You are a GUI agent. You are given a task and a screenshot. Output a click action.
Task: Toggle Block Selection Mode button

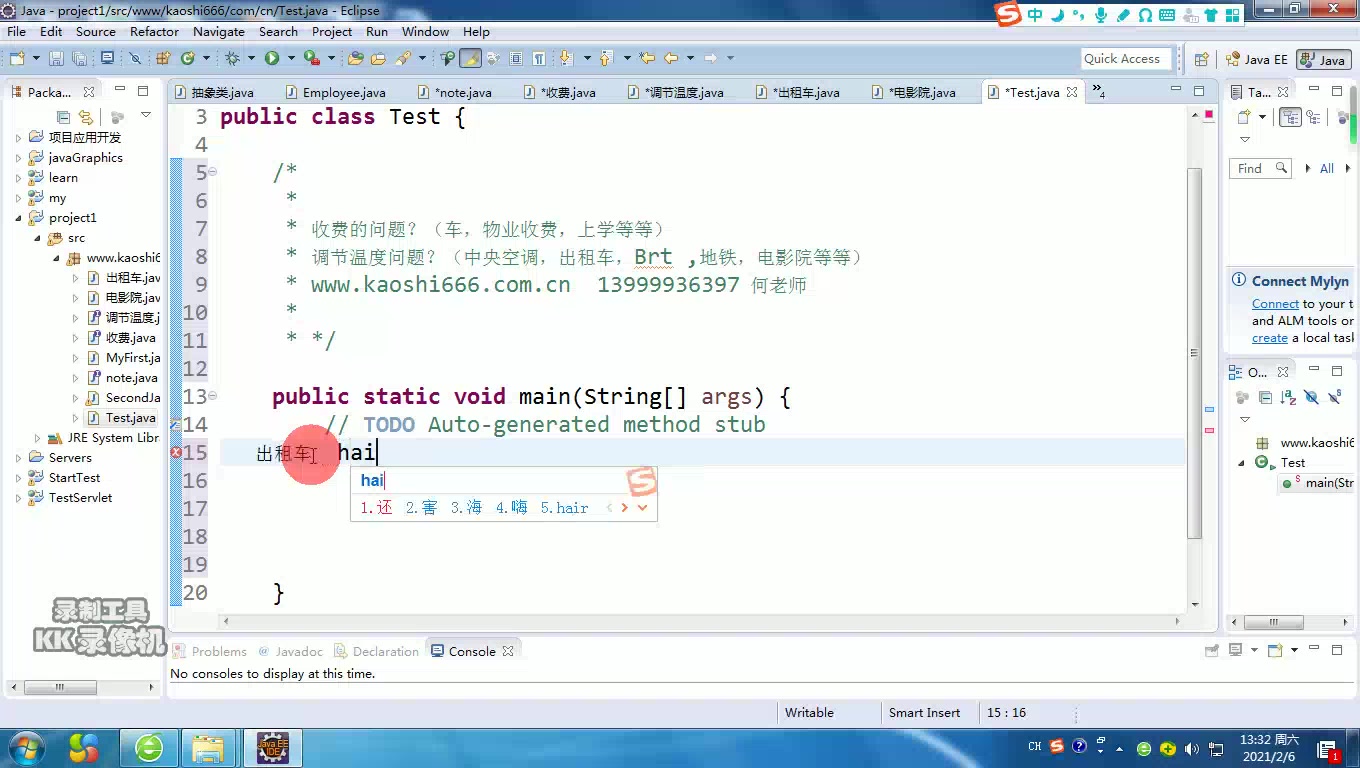click(516, 59)
